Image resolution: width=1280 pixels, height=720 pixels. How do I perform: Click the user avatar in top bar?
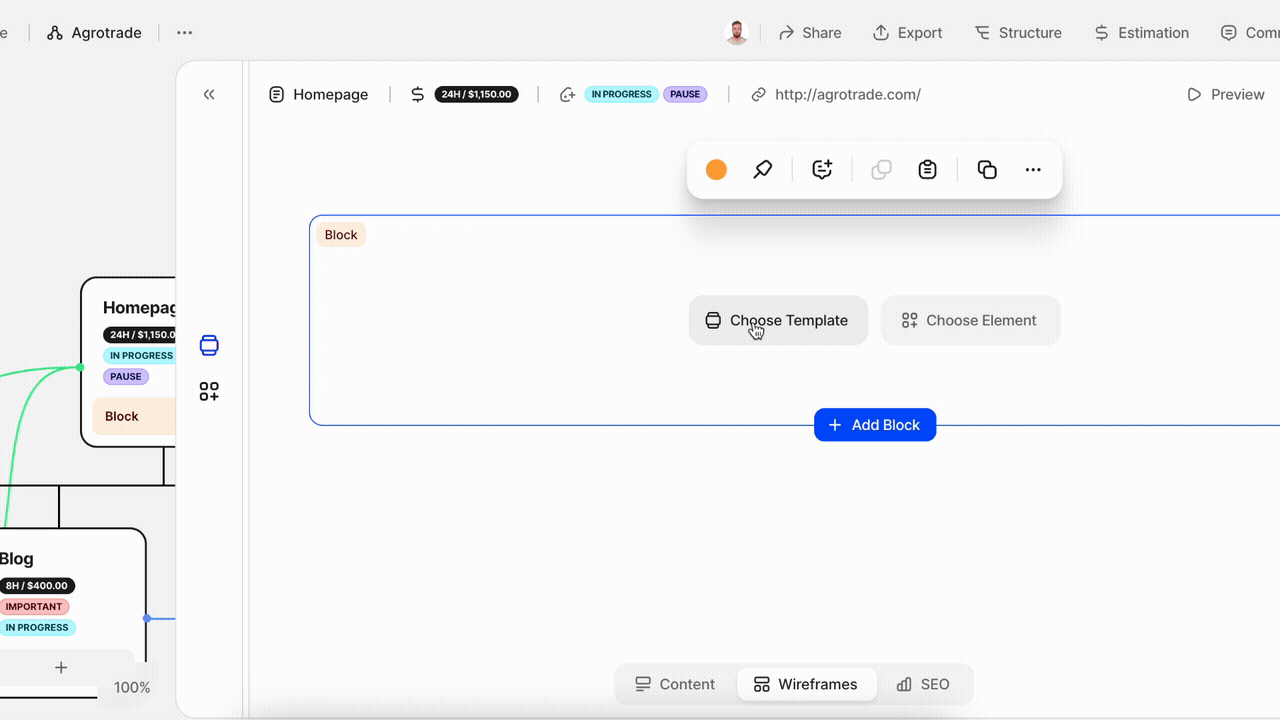pyautogui.click(x=737, y=33)
